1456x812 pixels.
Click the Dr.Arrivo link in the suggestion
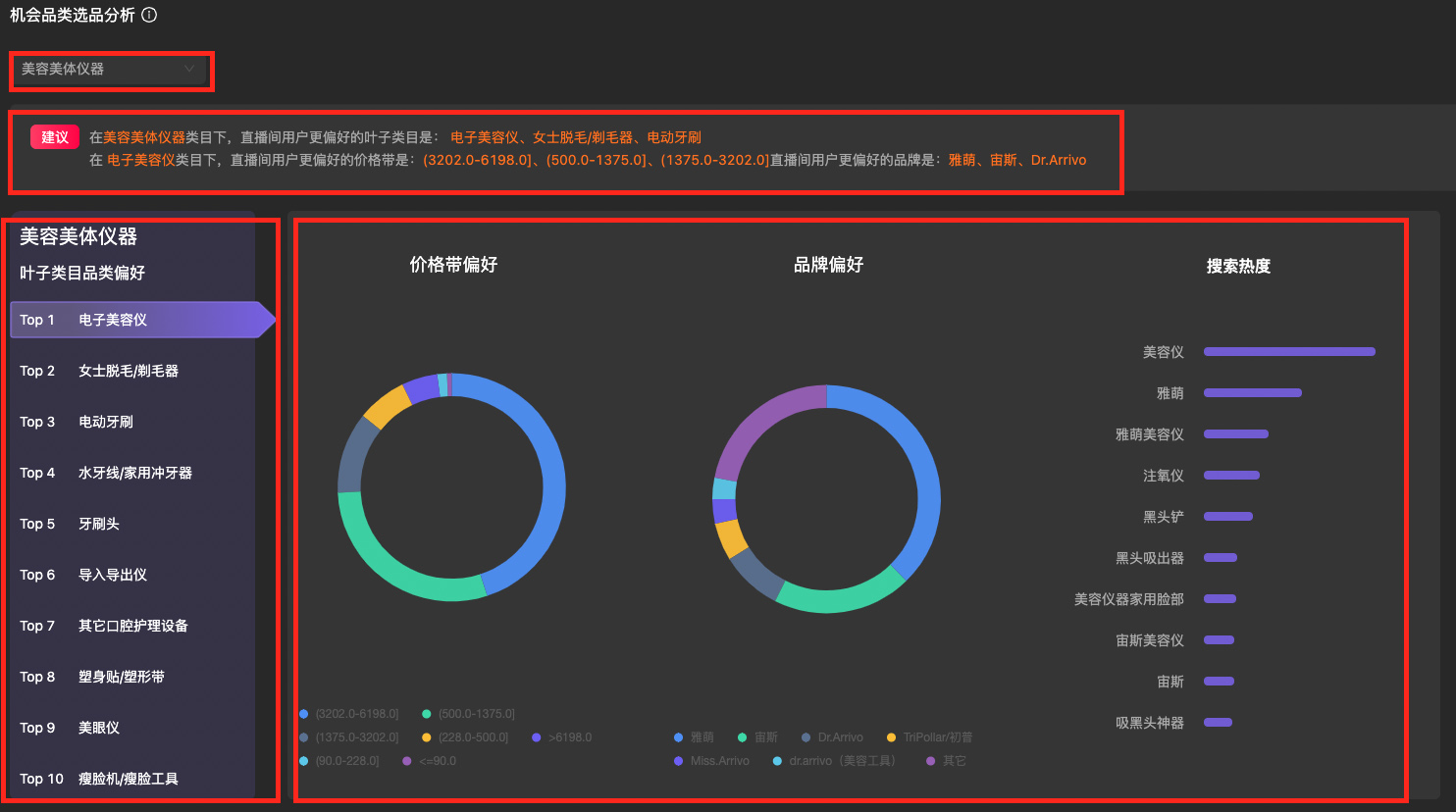tap(1059, 160)
